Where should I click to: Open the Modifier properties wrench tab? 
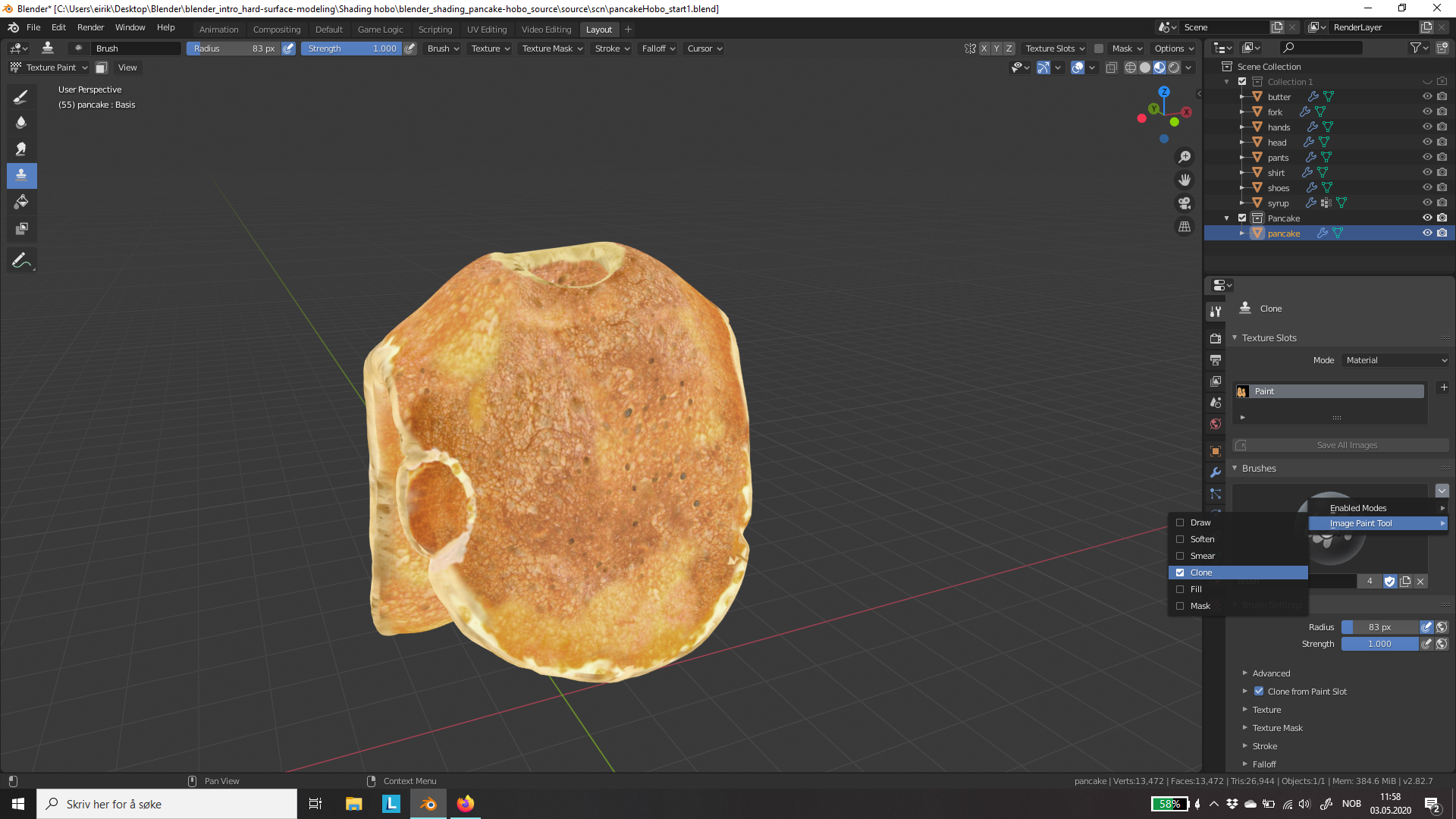pyautogui.click(x=1216, y=472)
